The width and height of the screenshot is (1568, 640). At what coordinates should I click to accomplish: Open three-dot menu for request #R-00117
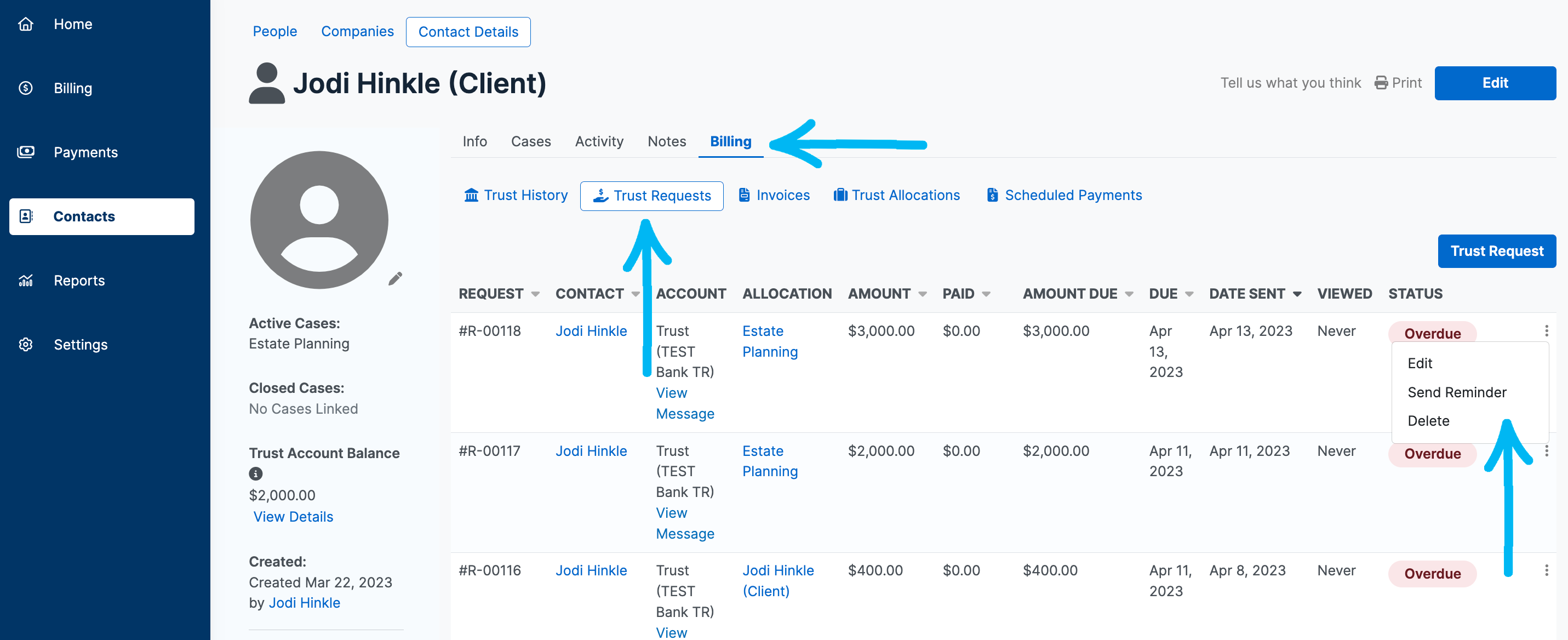point(1546,450)
